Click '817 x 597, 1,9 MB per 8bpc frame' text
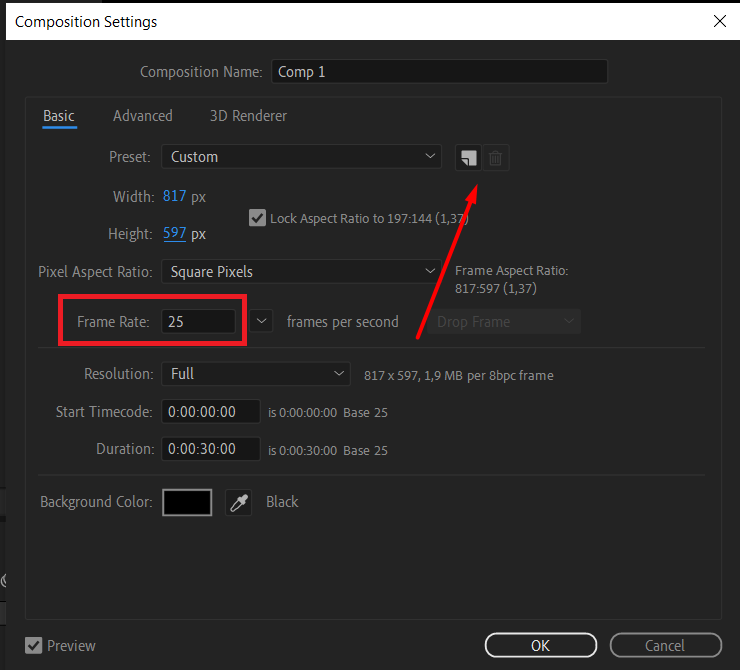This screenshot has height=670, width=740. (x=459, y=376)
